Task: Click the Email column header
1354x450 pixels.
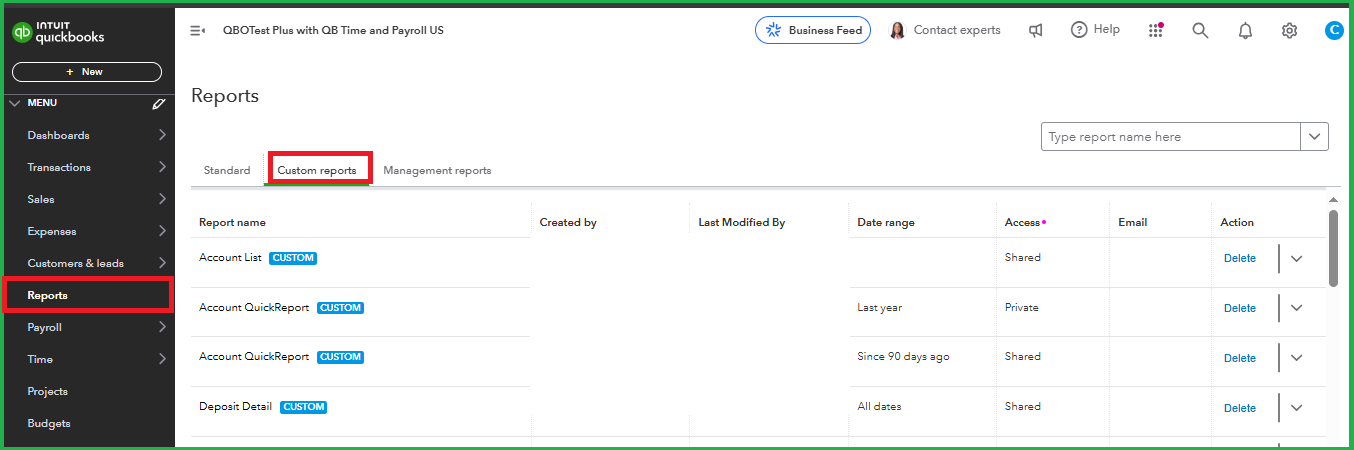Action: coord(1132,222)
